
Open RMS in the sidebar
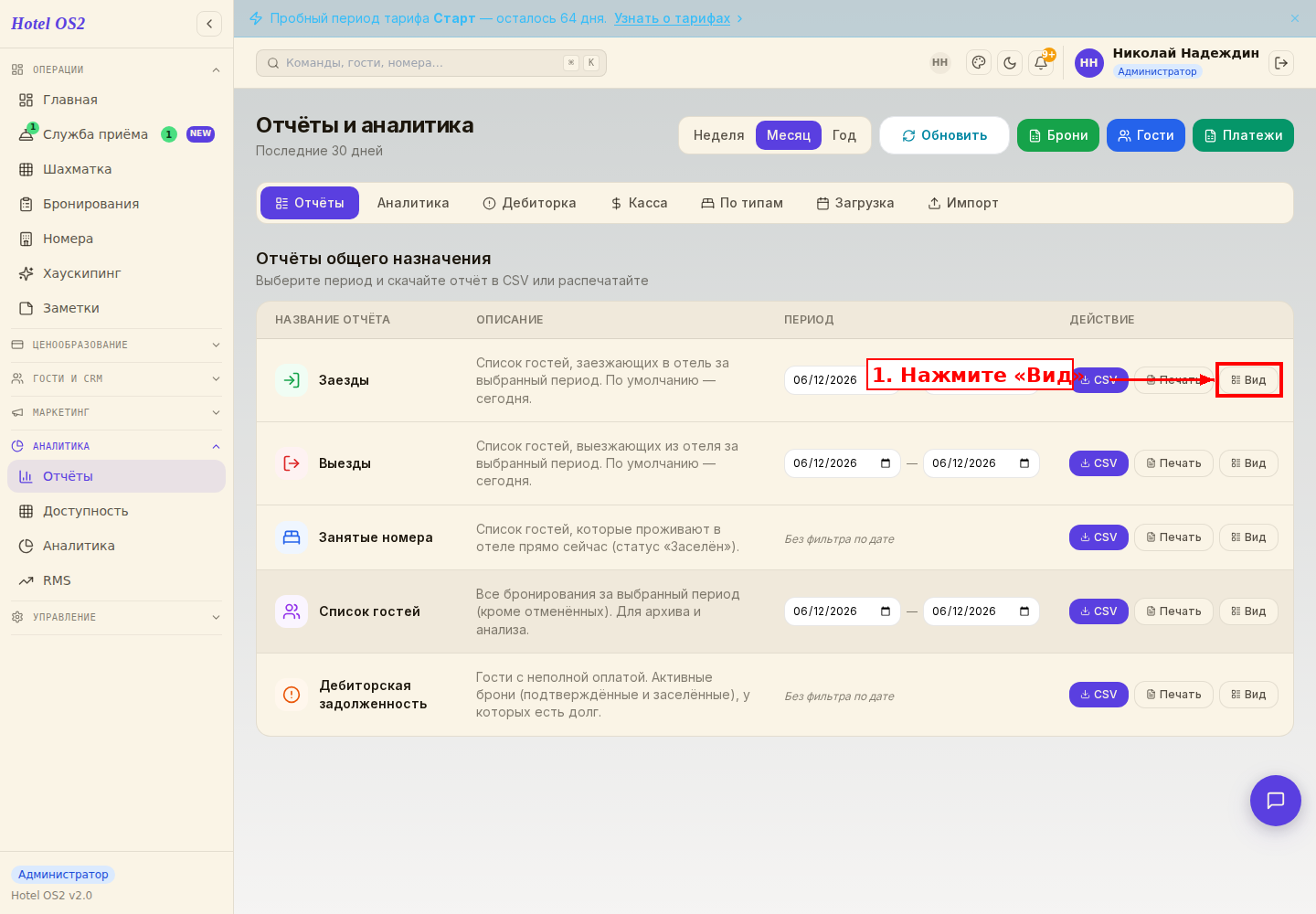click(116, 580)
